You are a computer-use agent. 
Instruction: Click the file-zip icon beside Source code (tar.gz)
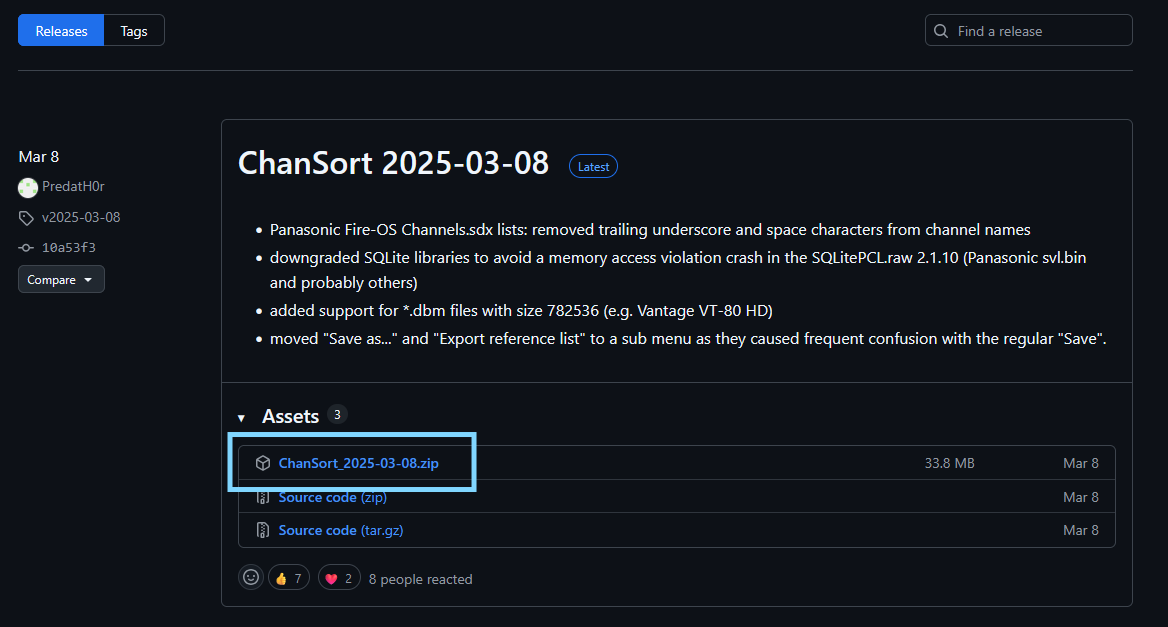pyautogui.click(x=262, y=530)
